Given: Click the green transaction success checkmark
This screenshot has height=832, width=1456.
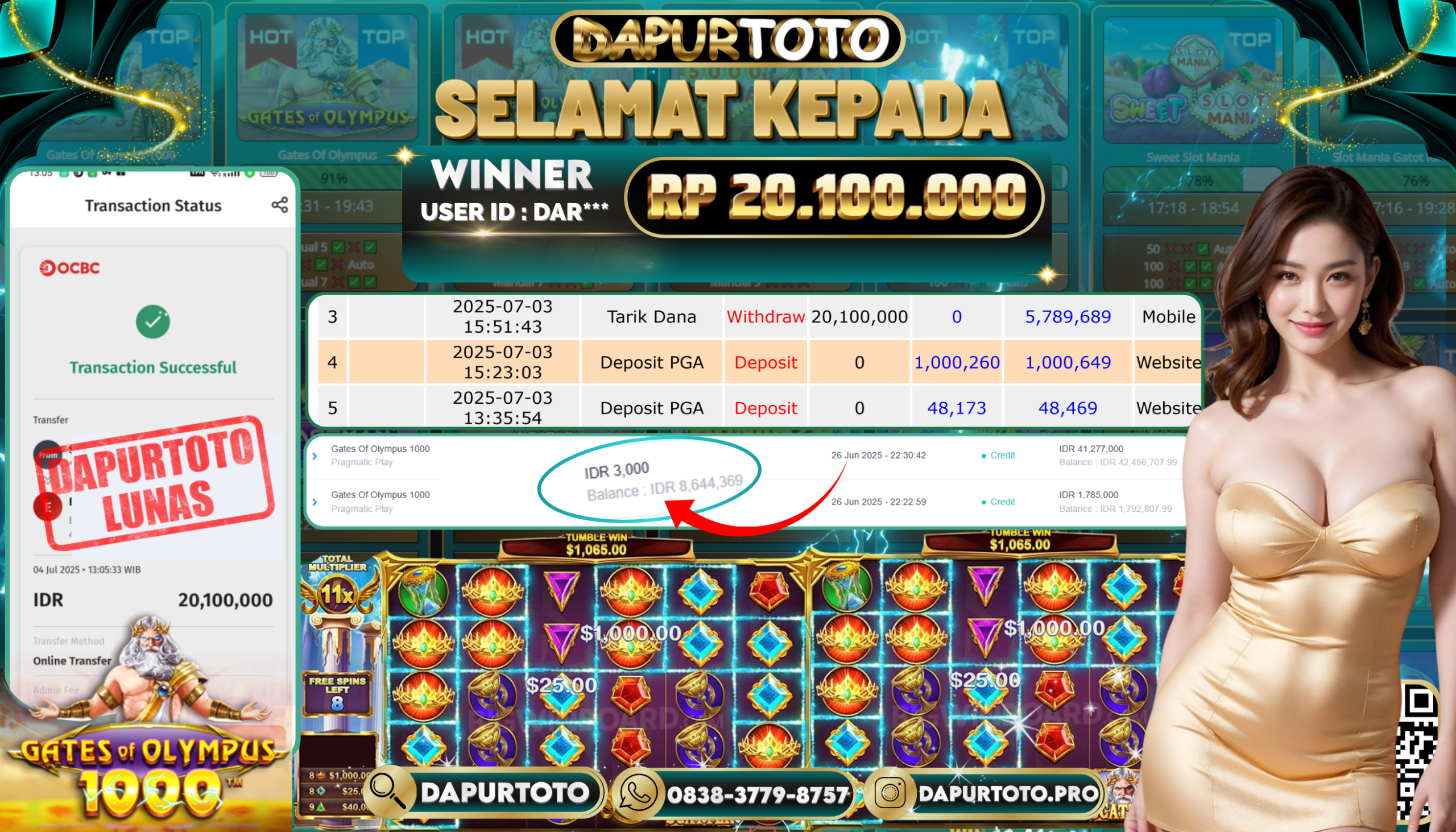Looking at the screenshot, I should point(152,322).
